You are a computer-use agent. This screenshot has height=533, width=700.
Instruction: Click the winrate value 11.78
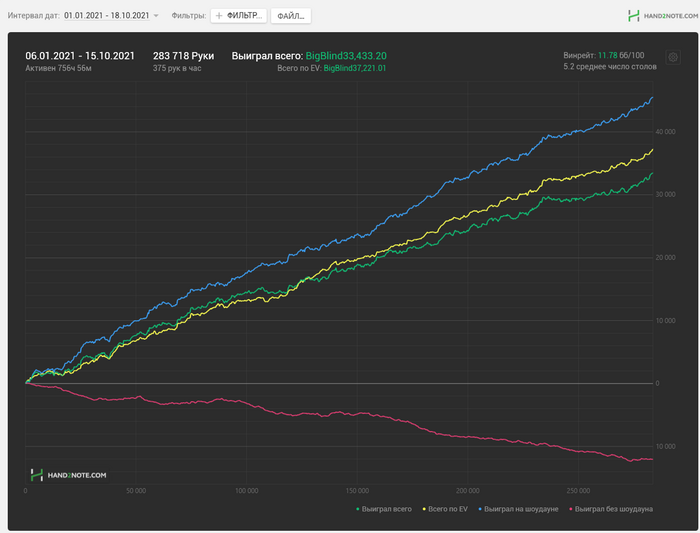click(x=608, y=55)
